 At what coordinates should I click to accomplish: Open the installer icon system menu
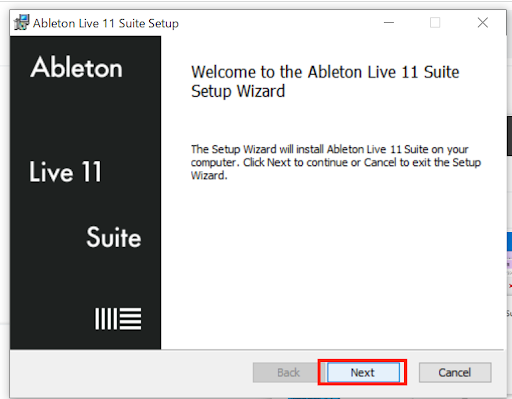[22, 22]
